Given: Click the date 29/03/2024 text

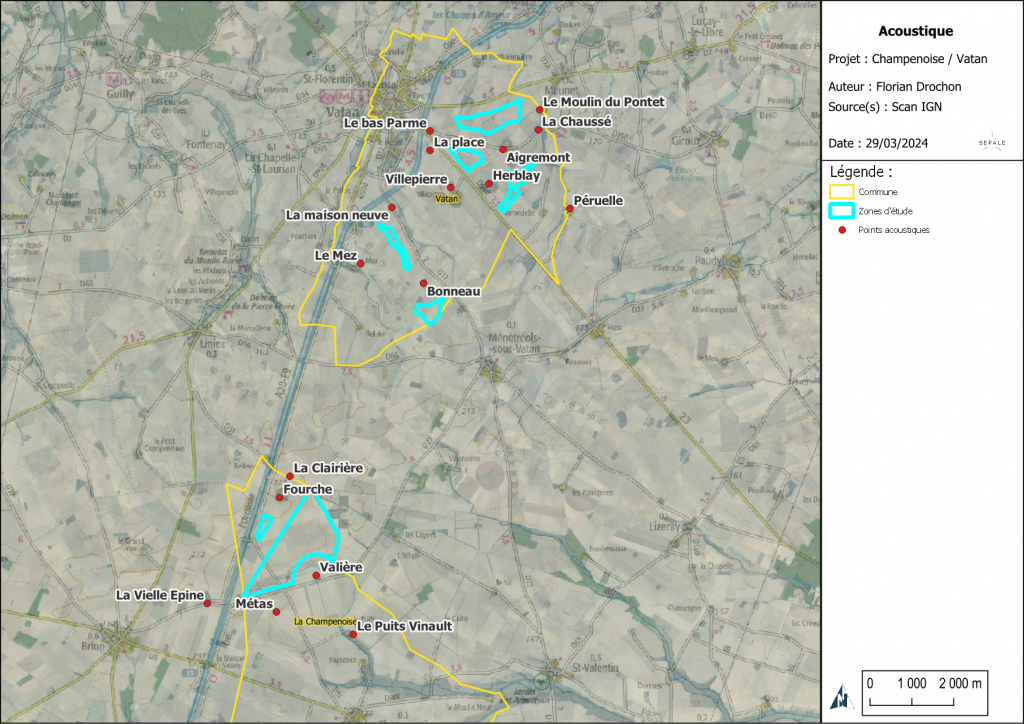Looking at the screenshot, I should [878, 144].
